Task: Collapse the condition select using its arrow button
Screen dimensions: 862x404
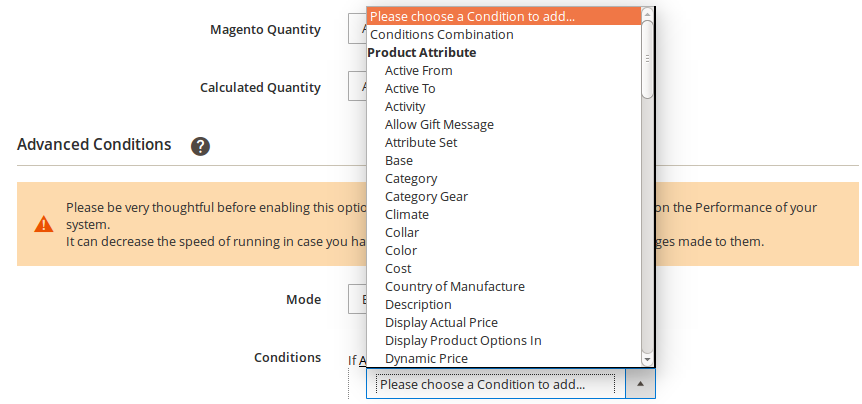Action: click(641, 384)
